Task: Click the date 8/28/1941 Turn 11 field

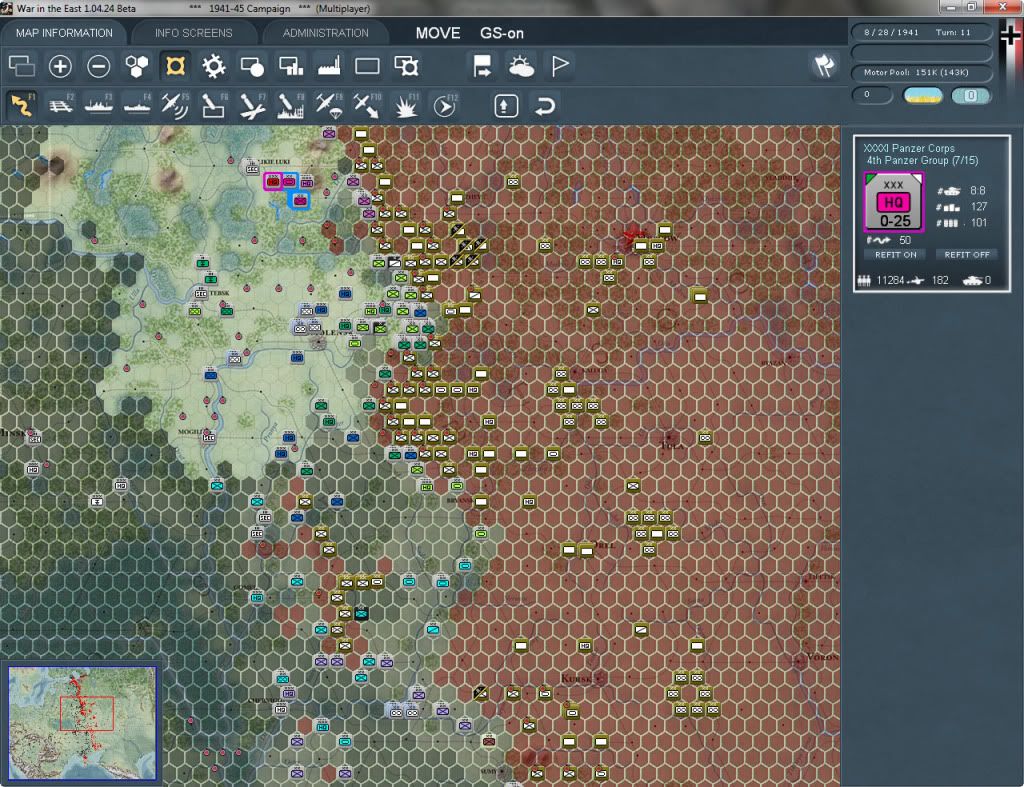Action: 921,32
